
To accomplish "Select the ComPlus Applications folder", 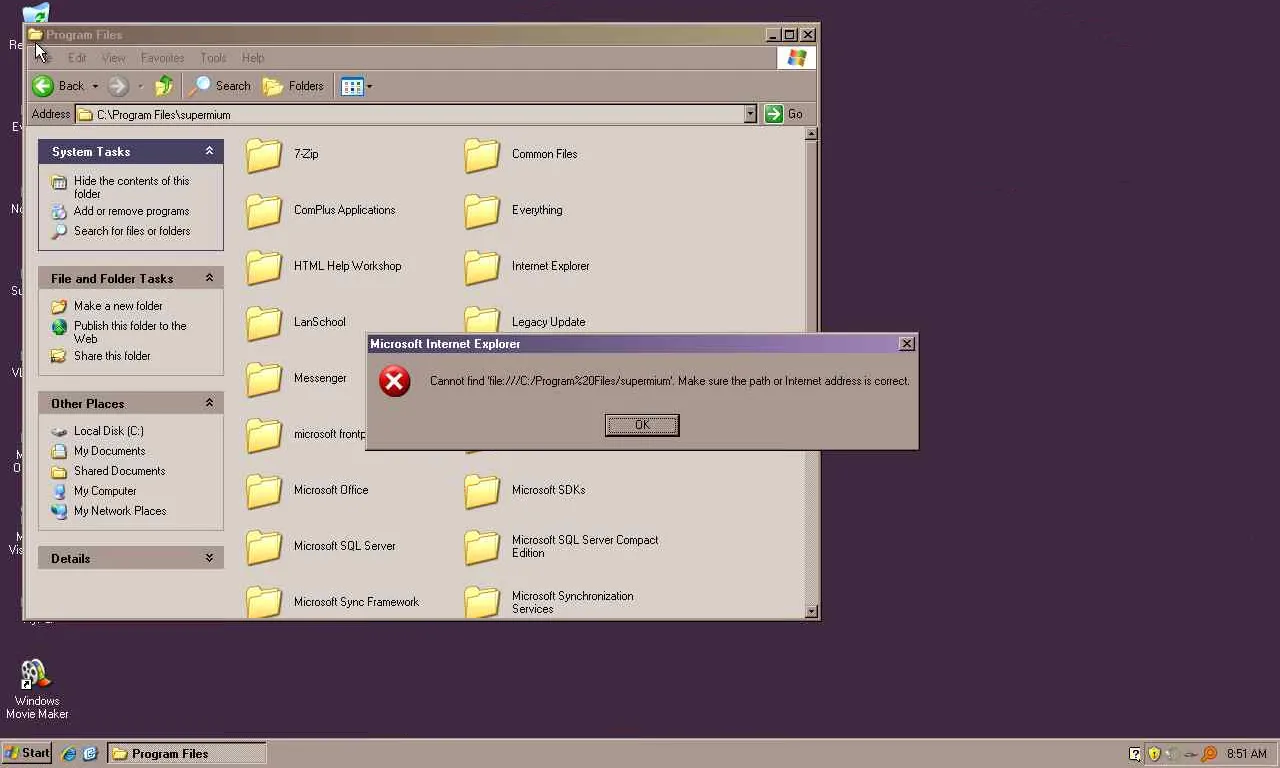I will click(321, 210).
